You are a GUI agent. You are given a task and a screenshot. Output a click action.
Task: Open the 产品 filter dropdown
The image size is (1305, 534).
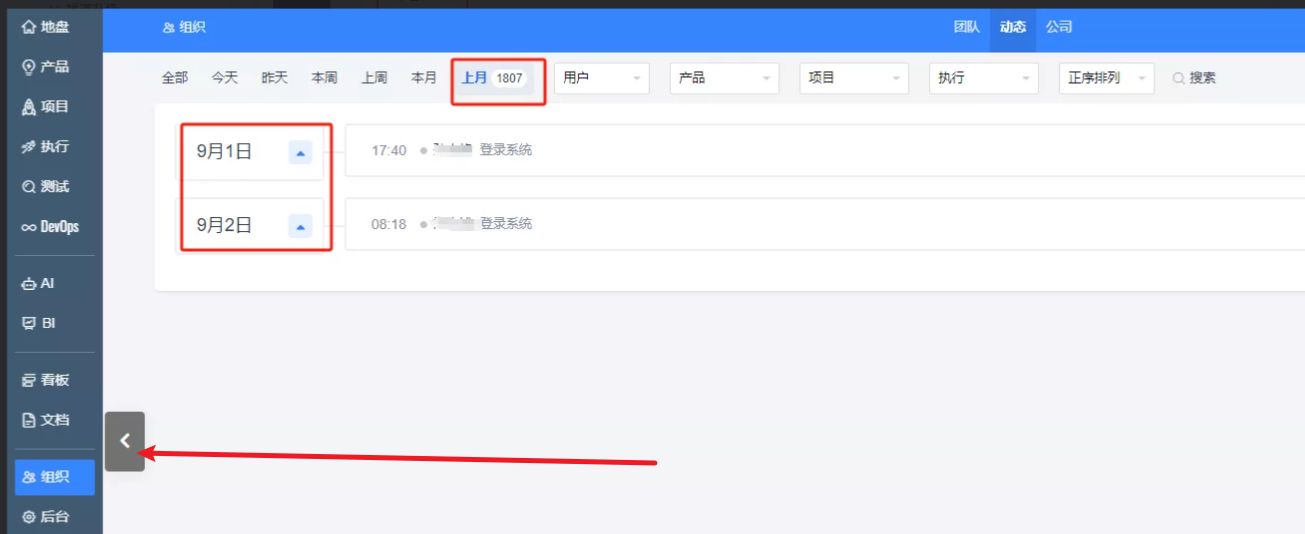point(725,78)
